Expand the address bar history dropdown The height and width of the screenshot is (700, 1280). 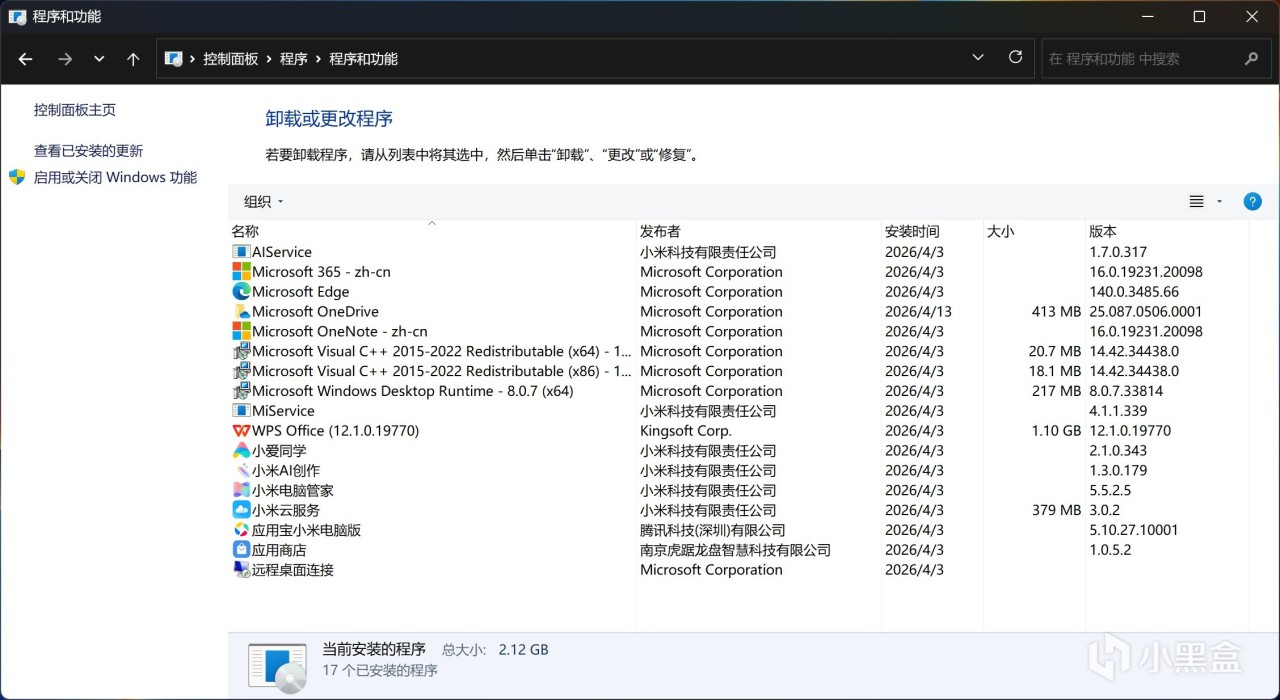click(978, 58)
